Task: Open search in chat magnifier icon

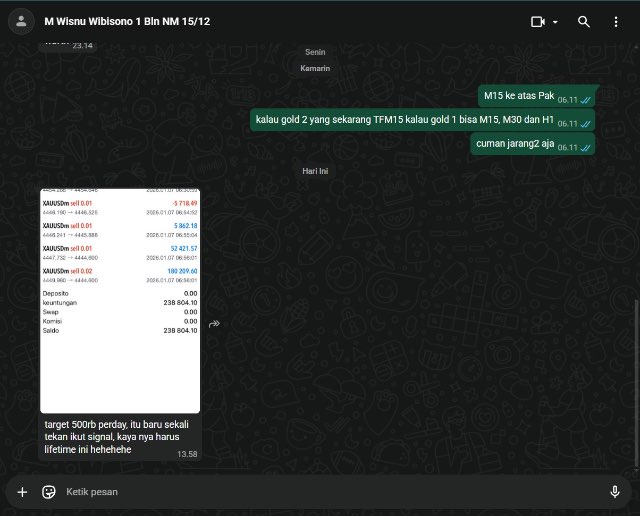Action: [x=584, y=22]
